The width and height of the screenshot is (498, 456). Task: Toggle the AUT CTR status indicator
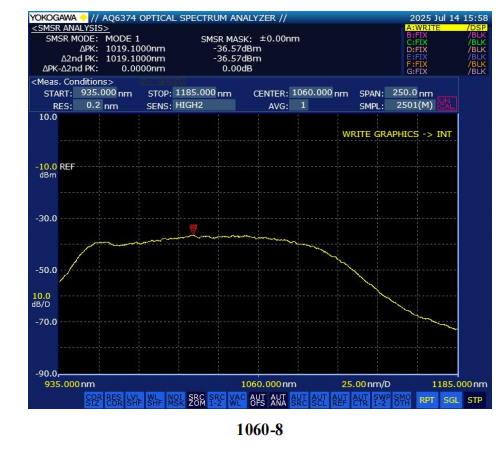[x=361, y=400]
